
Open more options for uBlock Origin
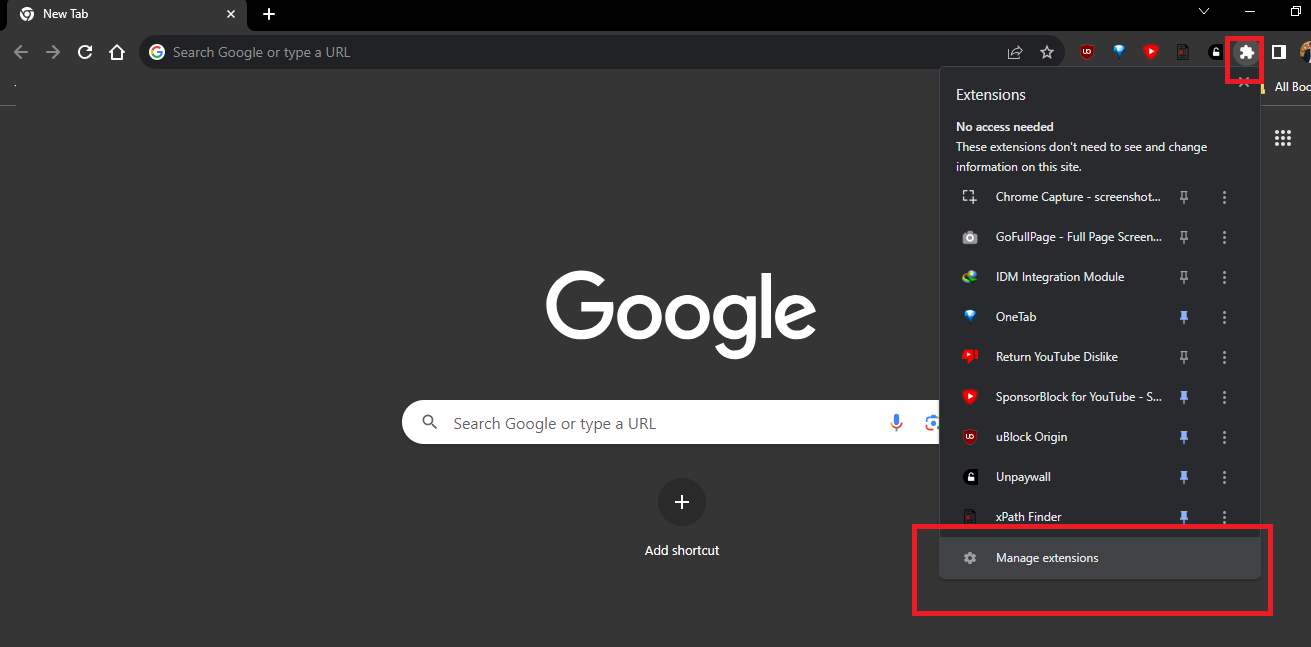1224,437
